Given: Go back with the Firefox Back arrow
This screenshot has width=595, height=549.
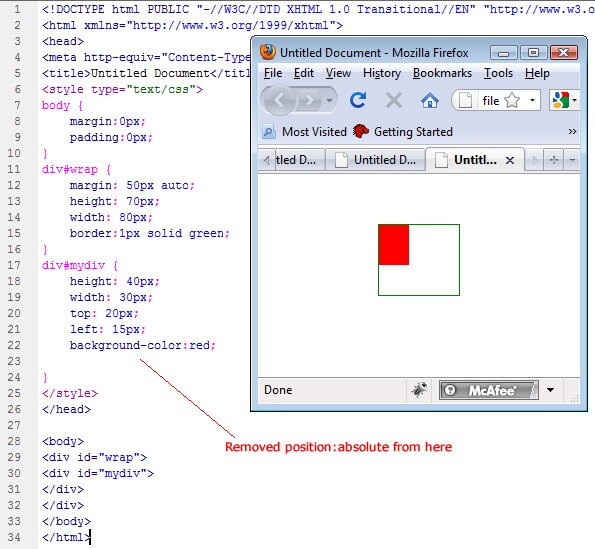Looking at the screenshot, I should (279, 101).
